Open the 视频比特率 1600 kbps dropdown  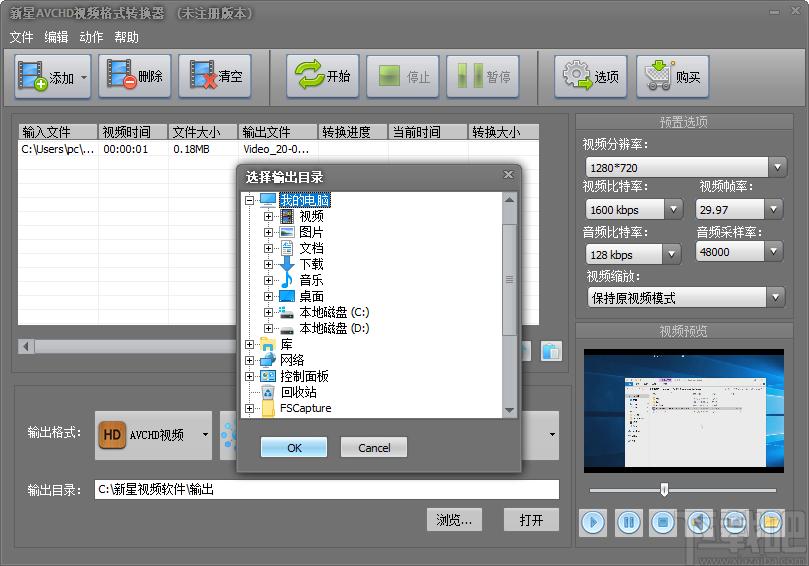[673, 209]
